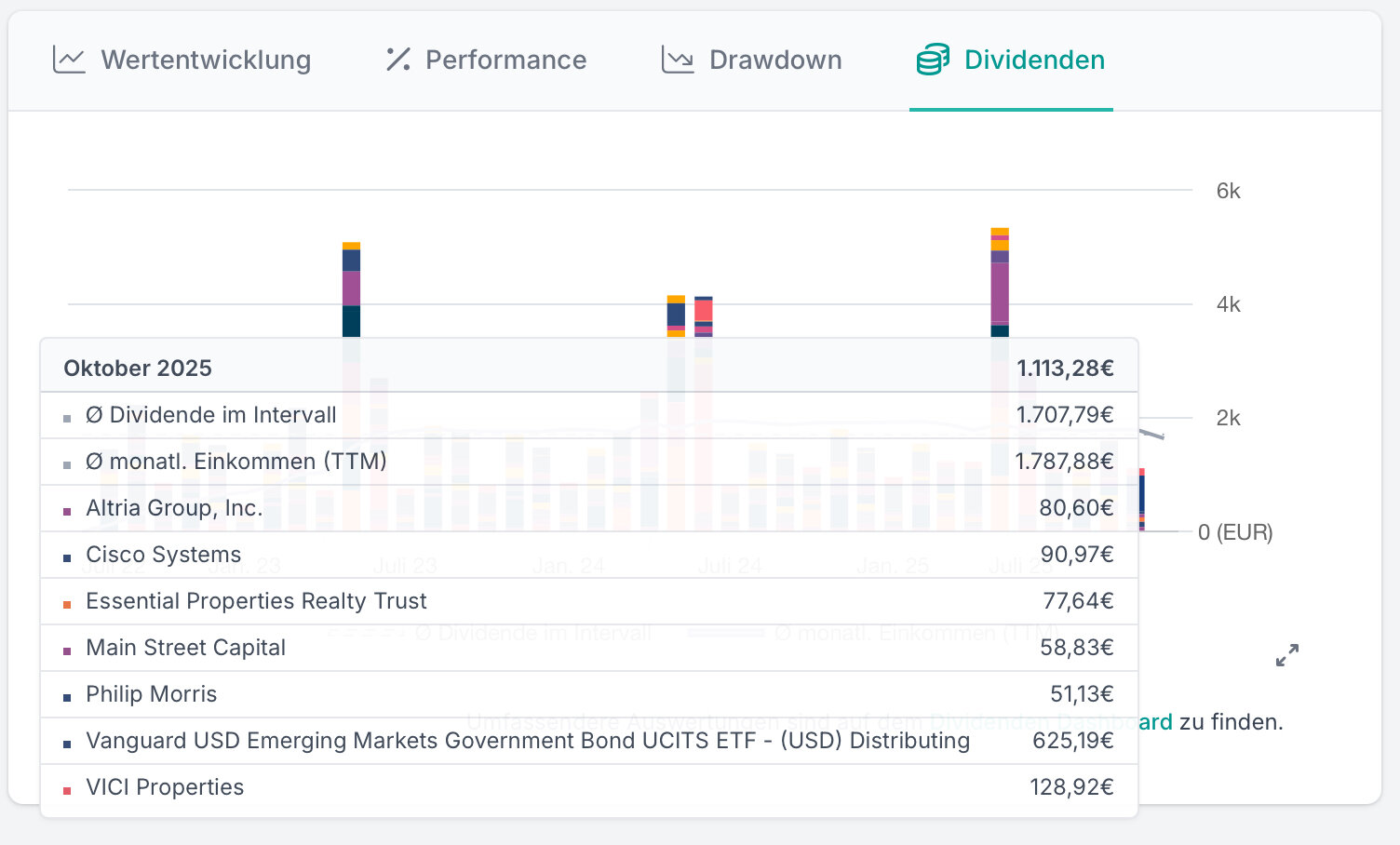Click the Vanguard USD Emerging Markets row

[527, 741]
